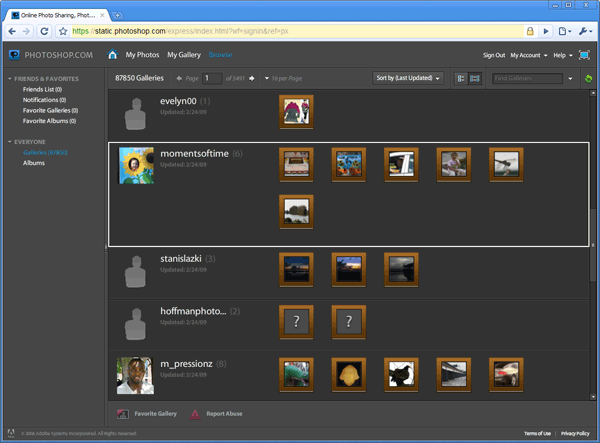Viewport: 600px width, 443px height.
Task: Open Friends List (0)
Action: [x=42, y=90]
